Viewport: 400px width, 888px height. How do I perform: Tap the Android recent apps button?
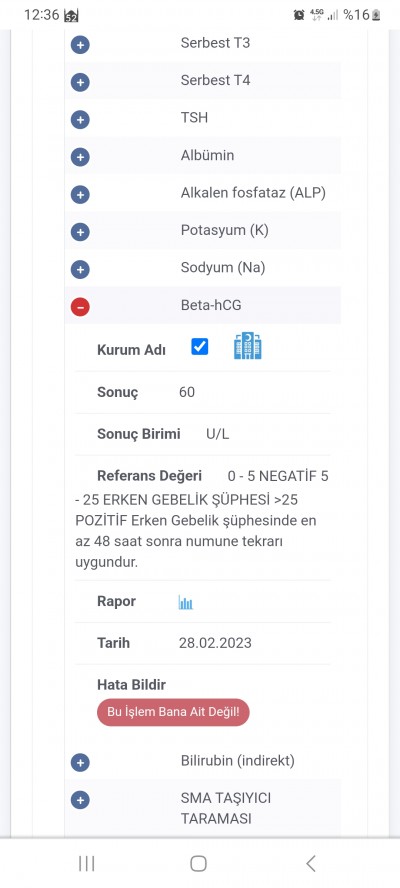pyautogui.click(x=87, y=863)
